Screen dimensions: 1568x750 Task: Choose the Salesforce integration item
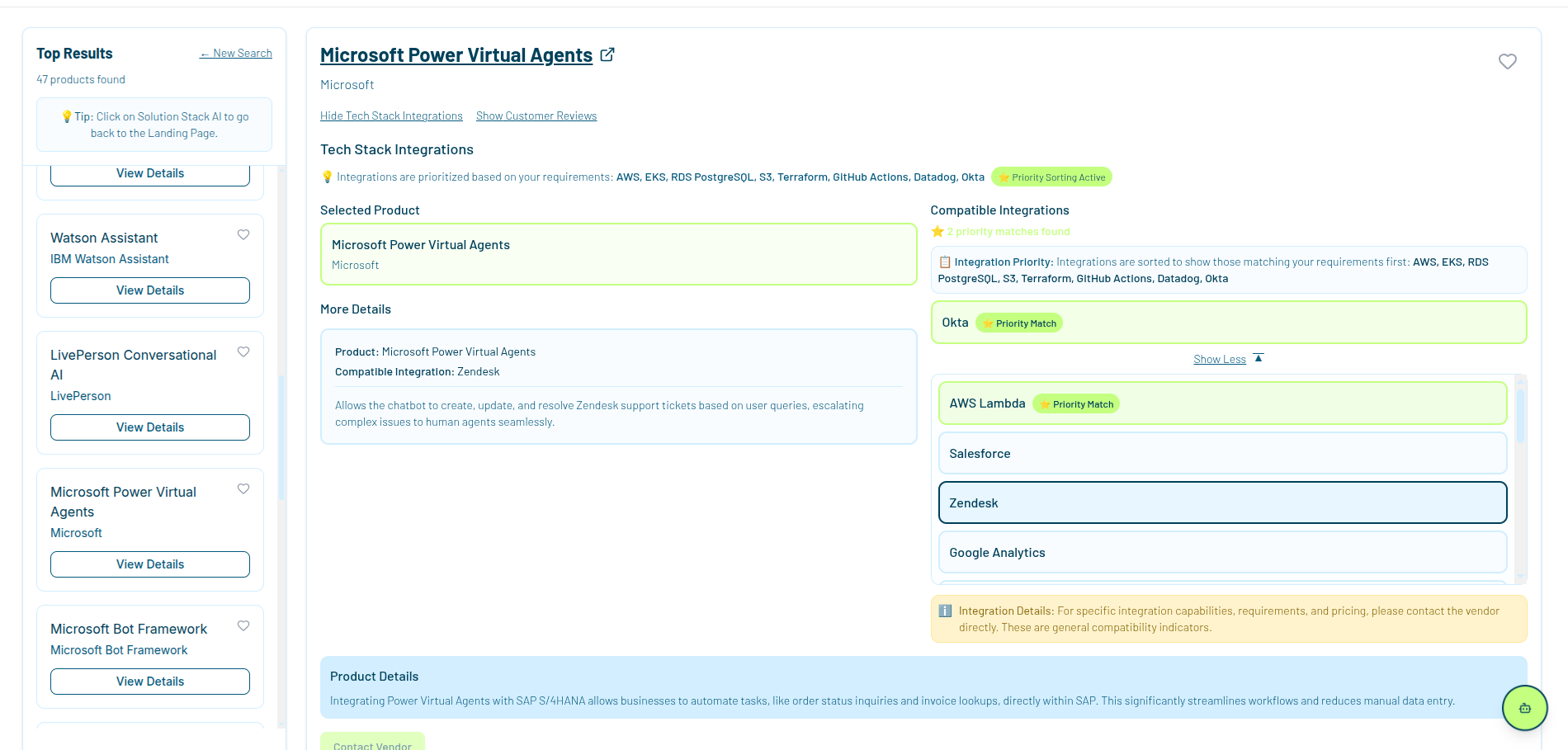pos(1223,454)
